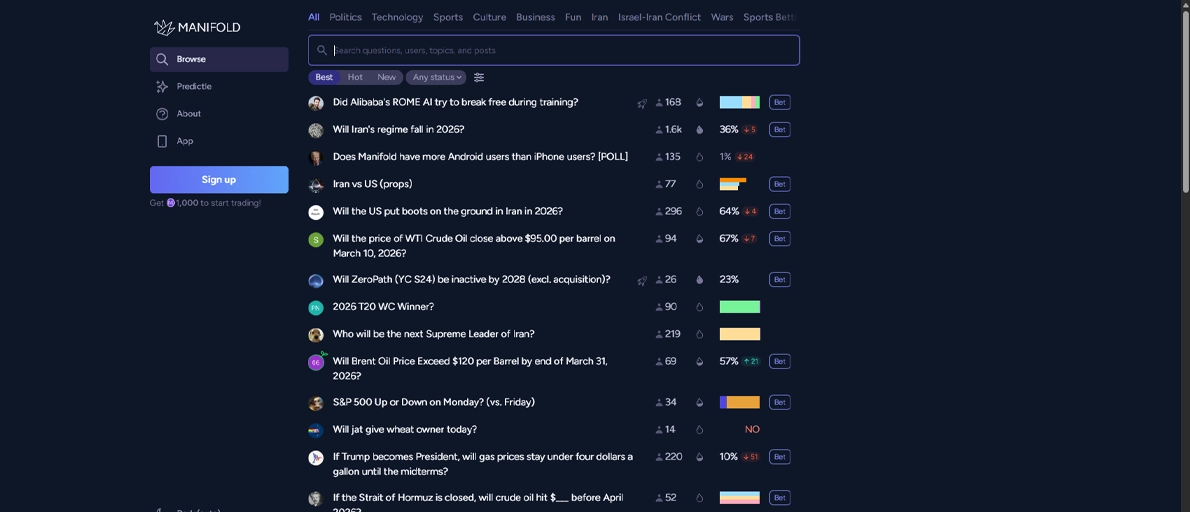Click avatar of next Supreme Leader question
The height and width of the screenshot is (512, 1190).
[x=316, y=335]
